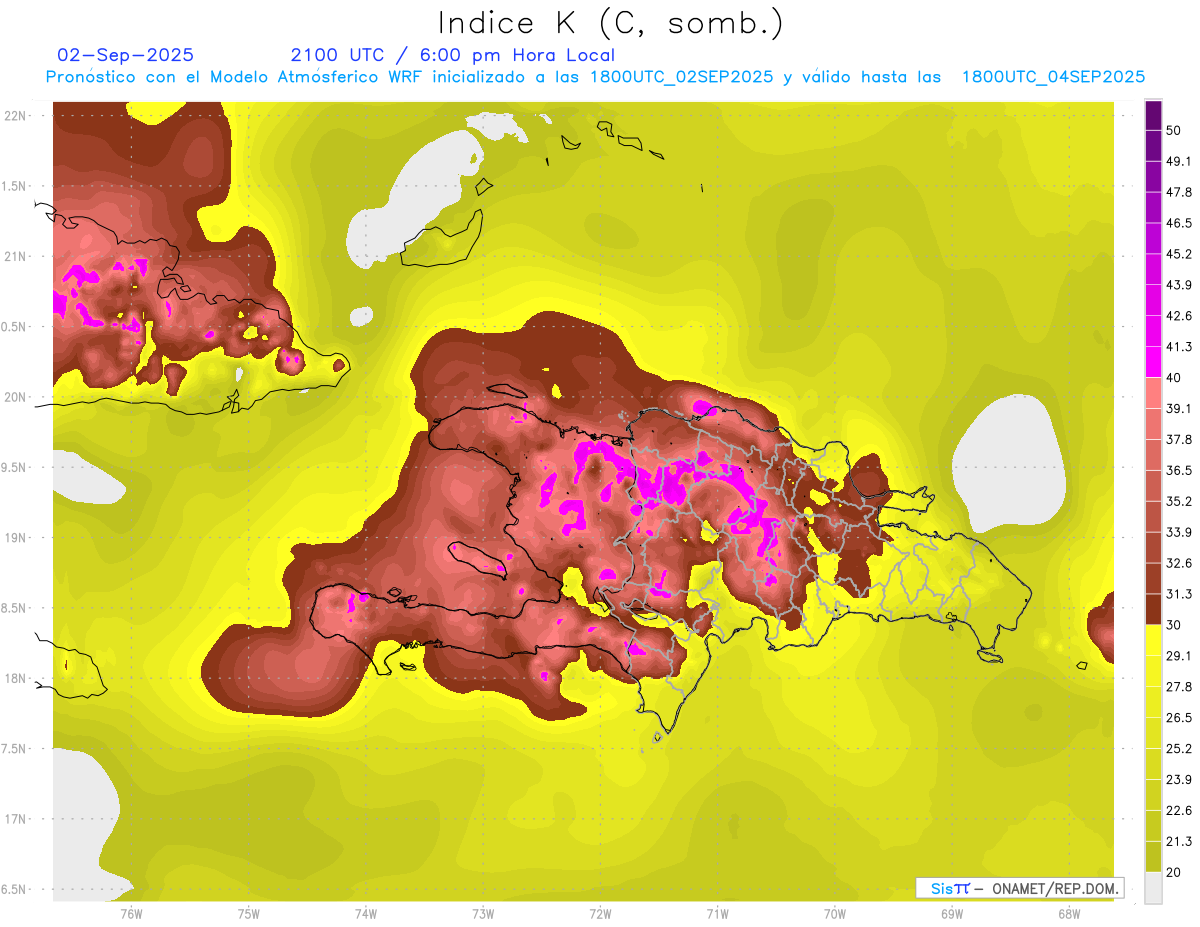Click the map title "Indice K (C, somb.)"
This screenshot has width=1200, height=927.
click(x=610, y=22)
